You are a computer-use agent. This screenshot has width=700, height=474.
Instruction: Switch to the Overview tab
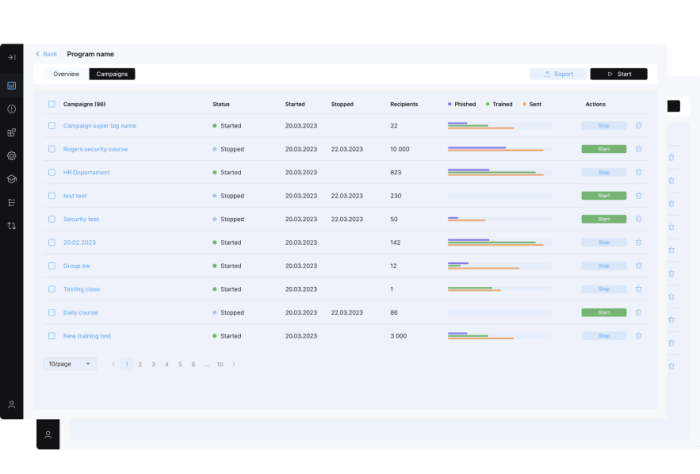66,74
